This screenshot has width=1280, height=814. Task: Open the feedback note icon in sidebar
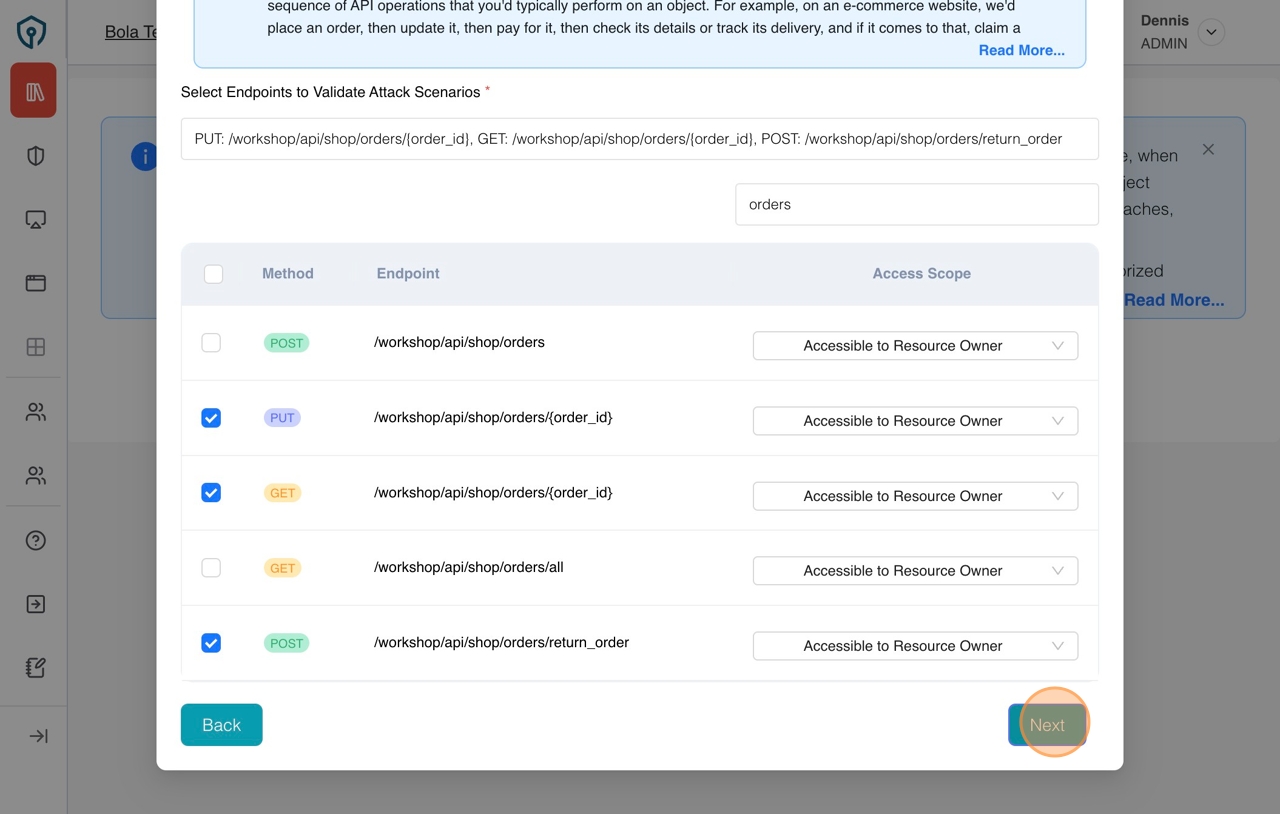click(33, 667)
